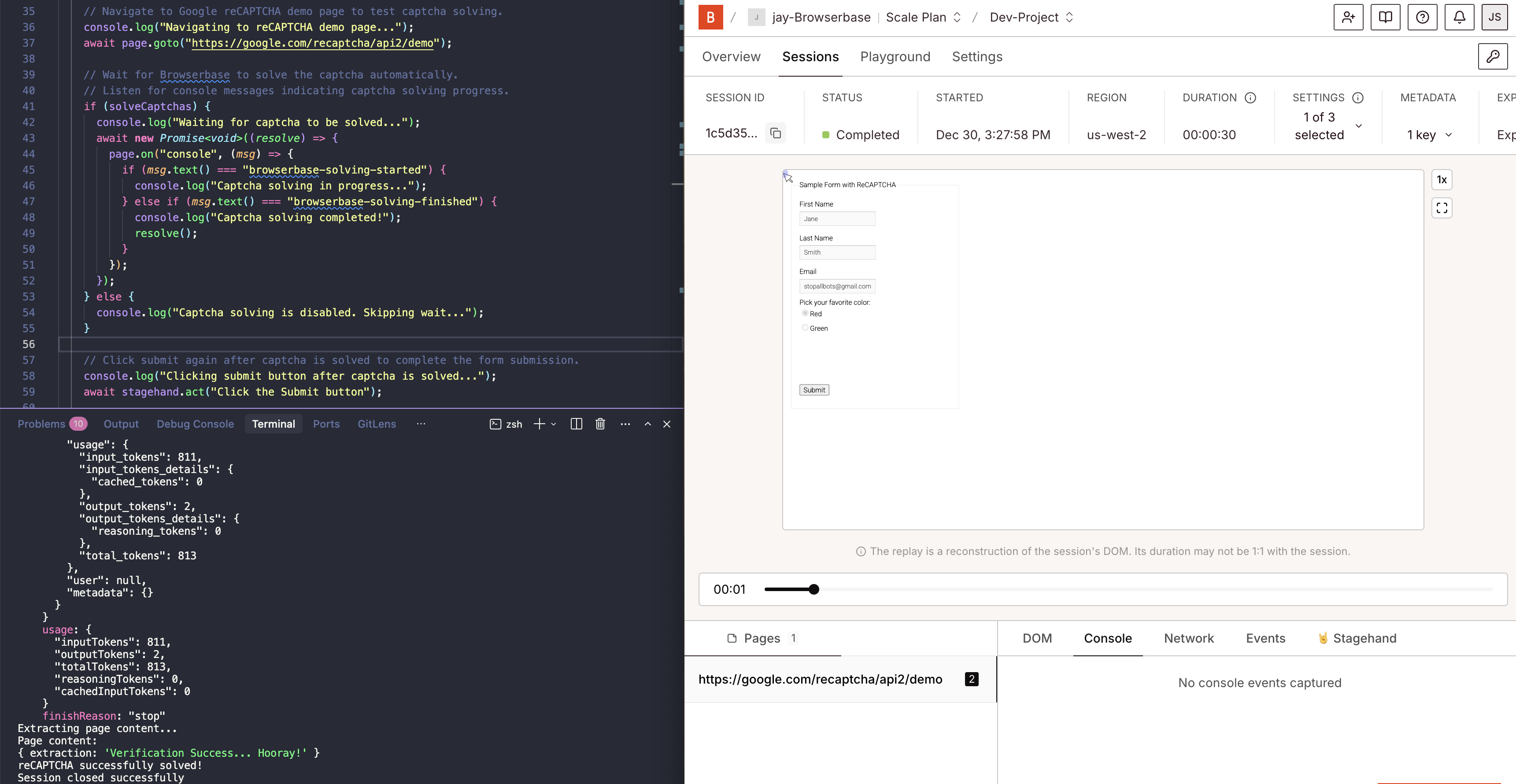1516x784 pixels.
Task: Split the terminal panel
Action: (576, 424)
